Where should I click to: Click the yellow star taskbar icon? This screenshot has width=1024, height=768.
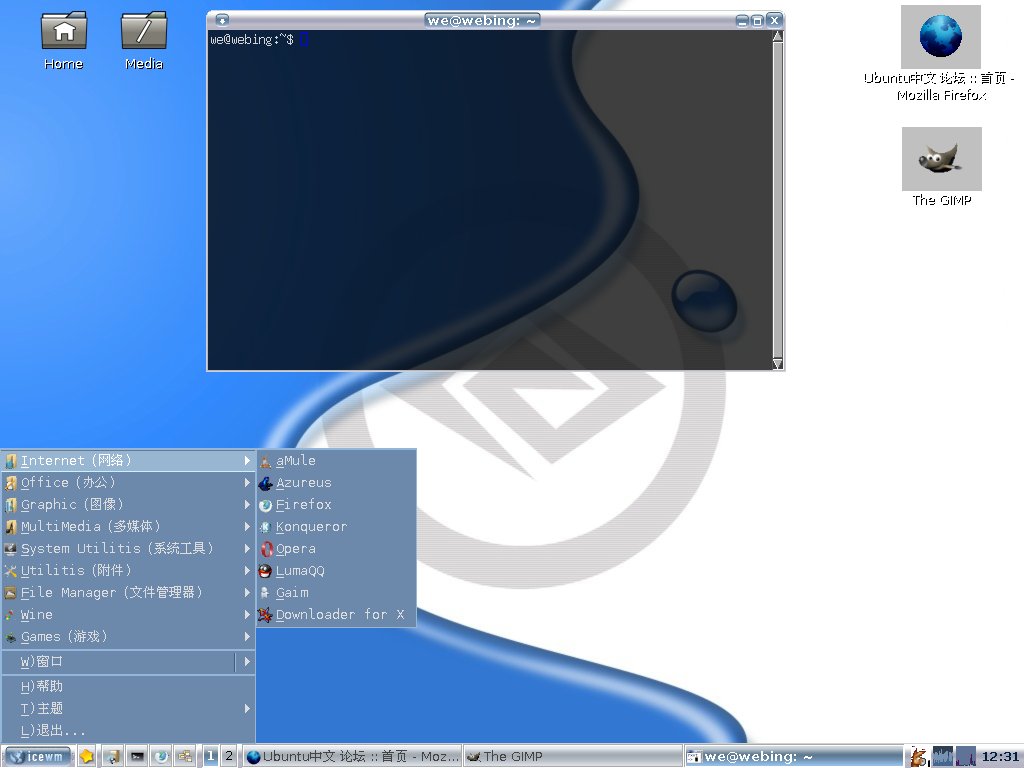(87, 756)
